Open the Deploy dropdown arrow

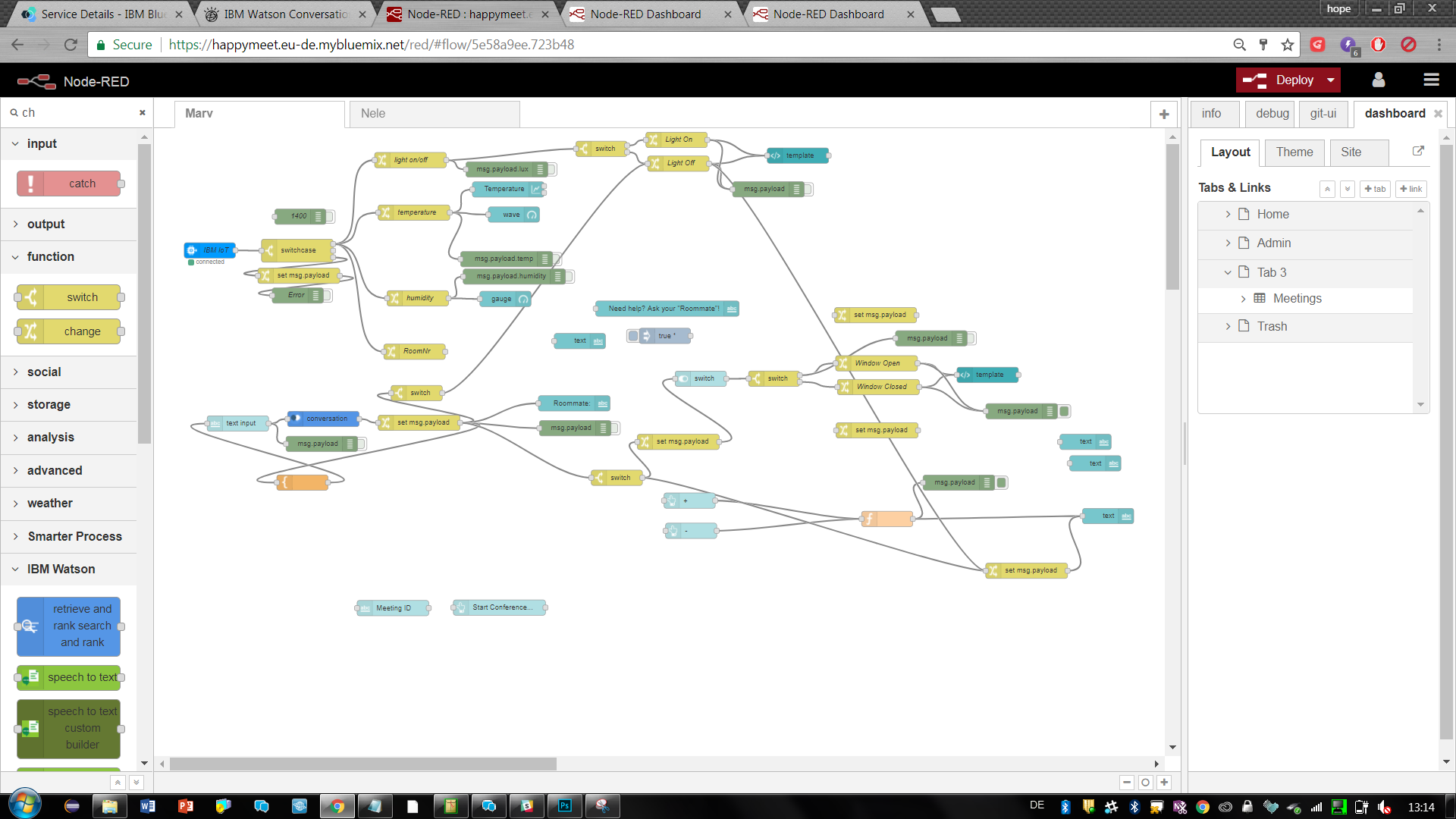coord(1331,80)
